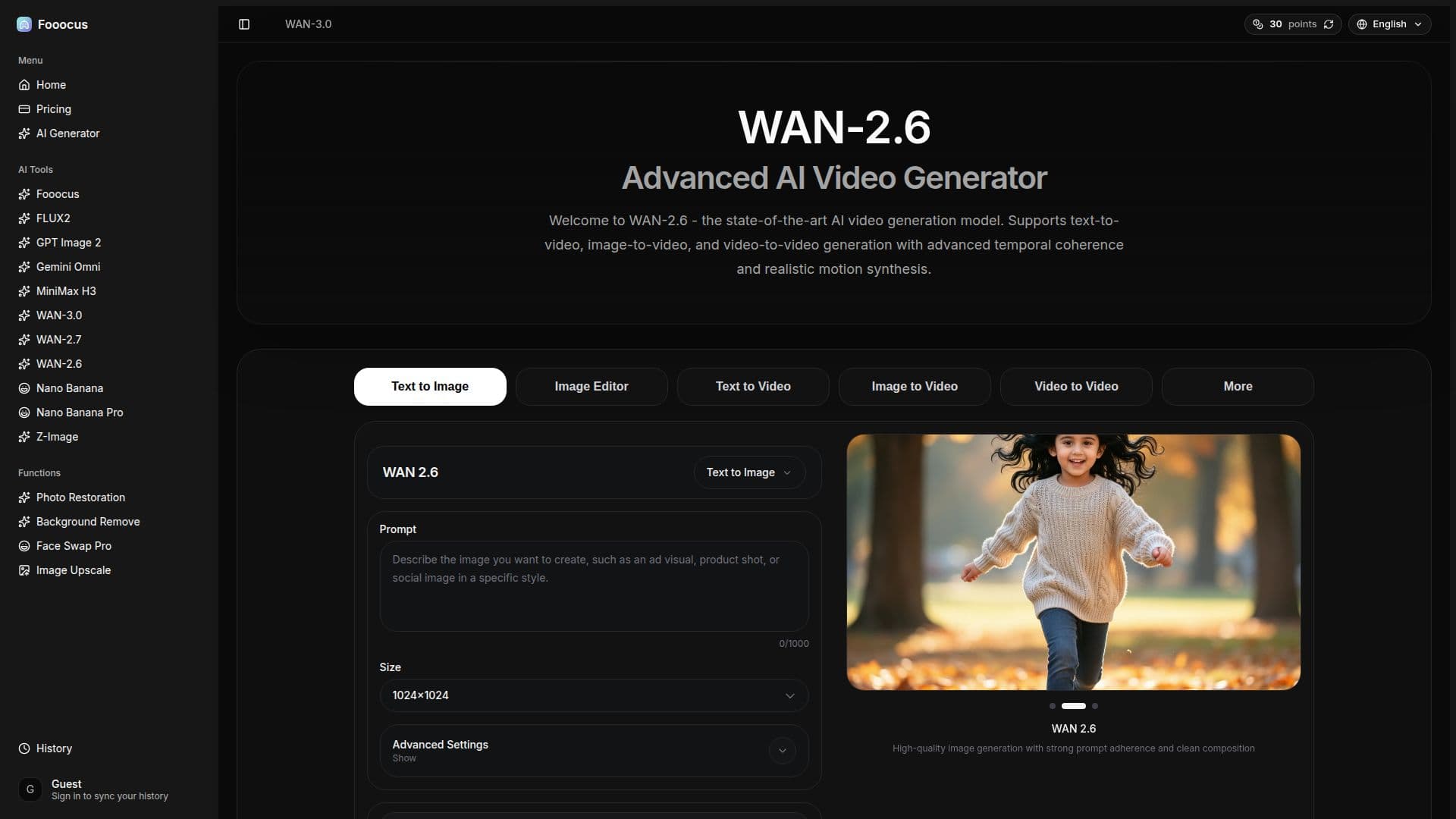Click the Prompt description text area
This screenshot has width=1456, height=819.
[x=594, y=586]
